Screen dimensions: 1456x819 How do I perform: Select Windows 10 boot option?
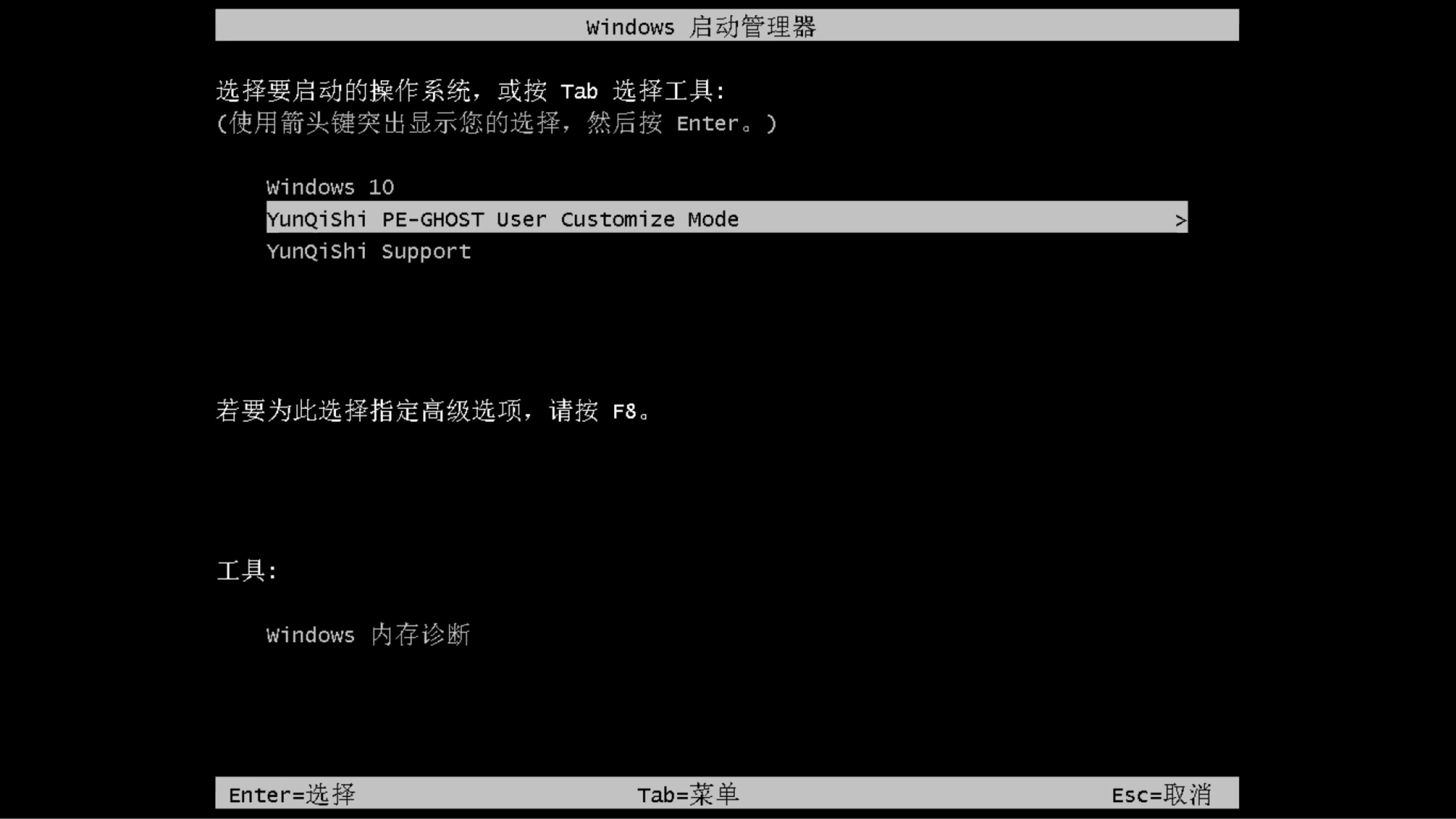pos(329,187)
